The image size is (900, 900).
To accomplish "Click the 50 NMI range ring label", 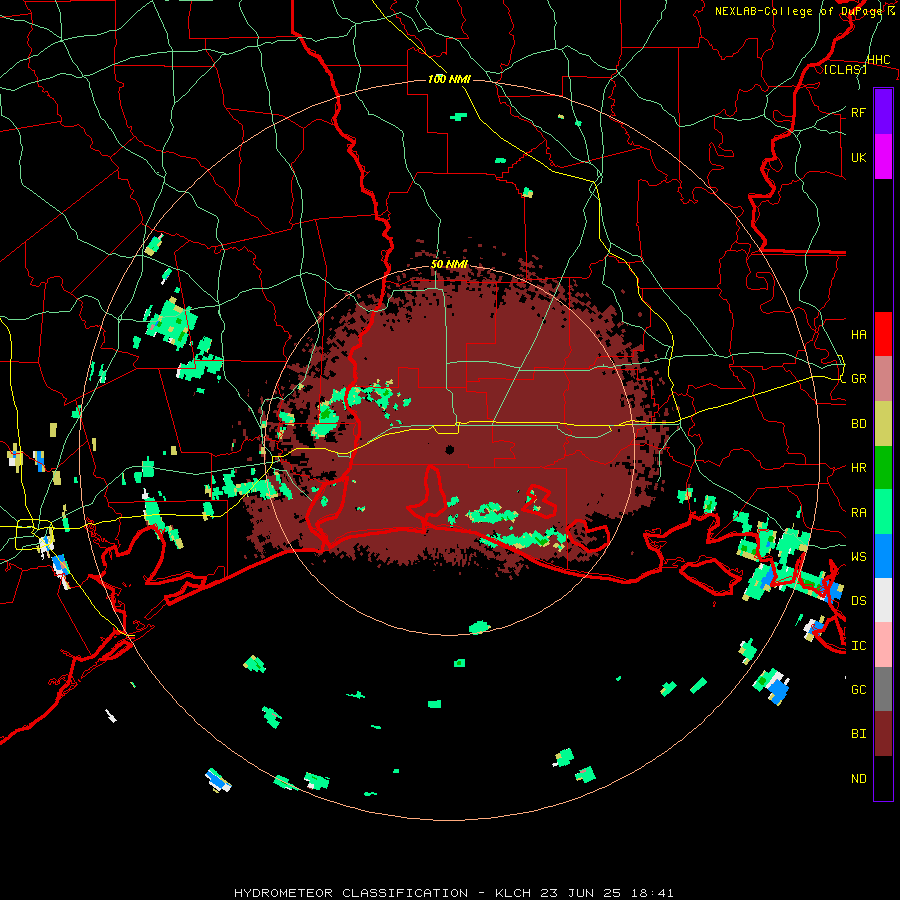I will pos(449,264).
